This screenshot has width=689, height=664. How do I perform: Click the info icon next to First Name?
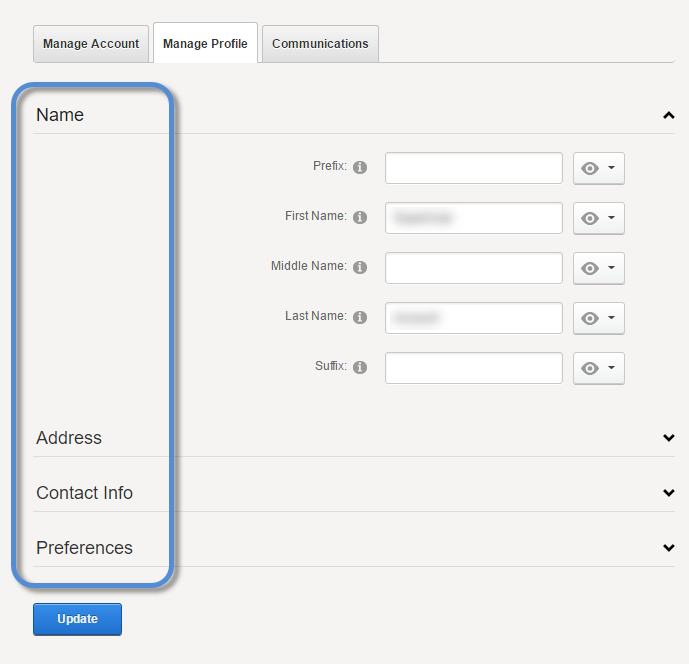coord(360,218)
